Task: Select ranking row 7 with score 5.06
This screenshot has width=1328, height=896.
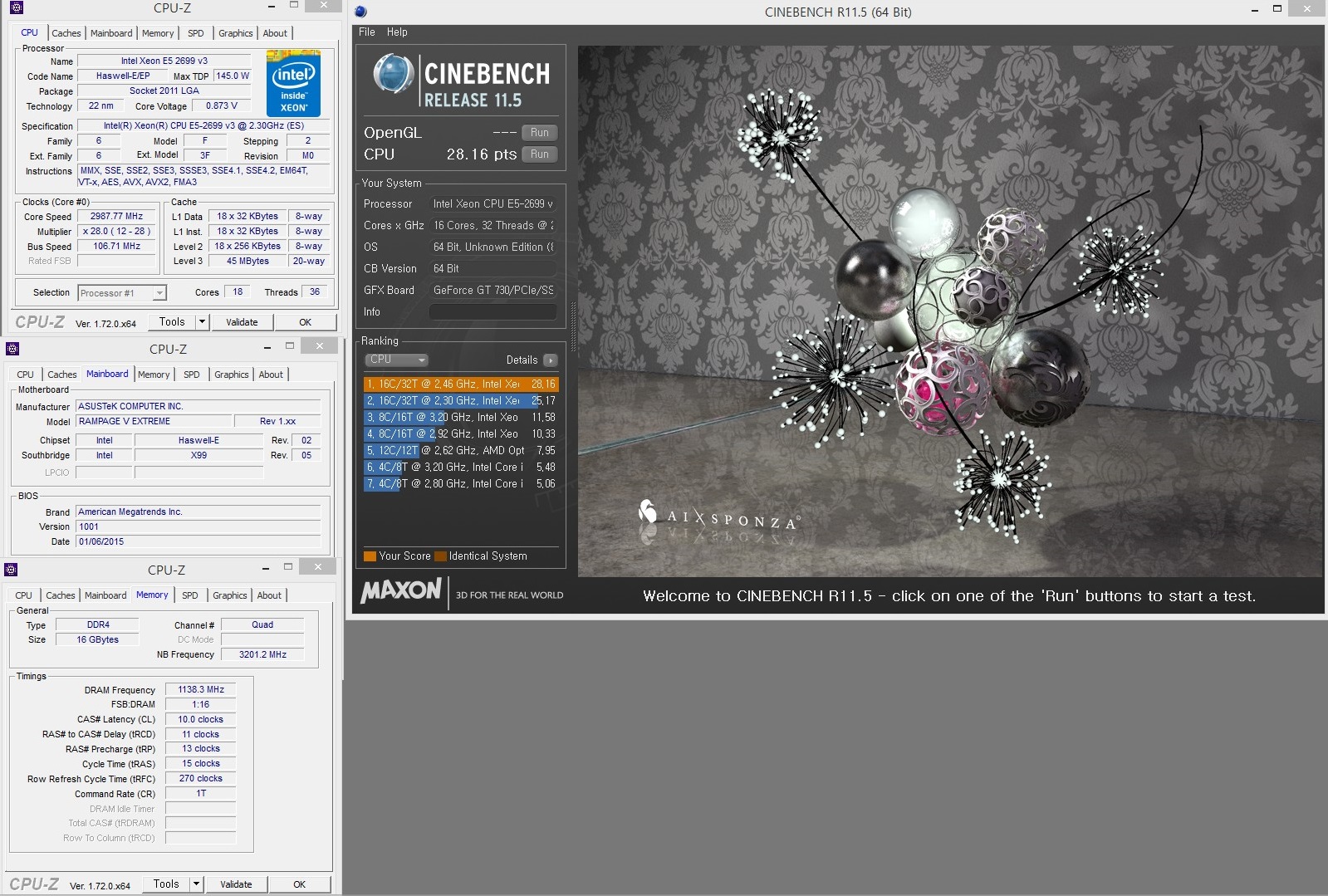Action: (461, 483)
